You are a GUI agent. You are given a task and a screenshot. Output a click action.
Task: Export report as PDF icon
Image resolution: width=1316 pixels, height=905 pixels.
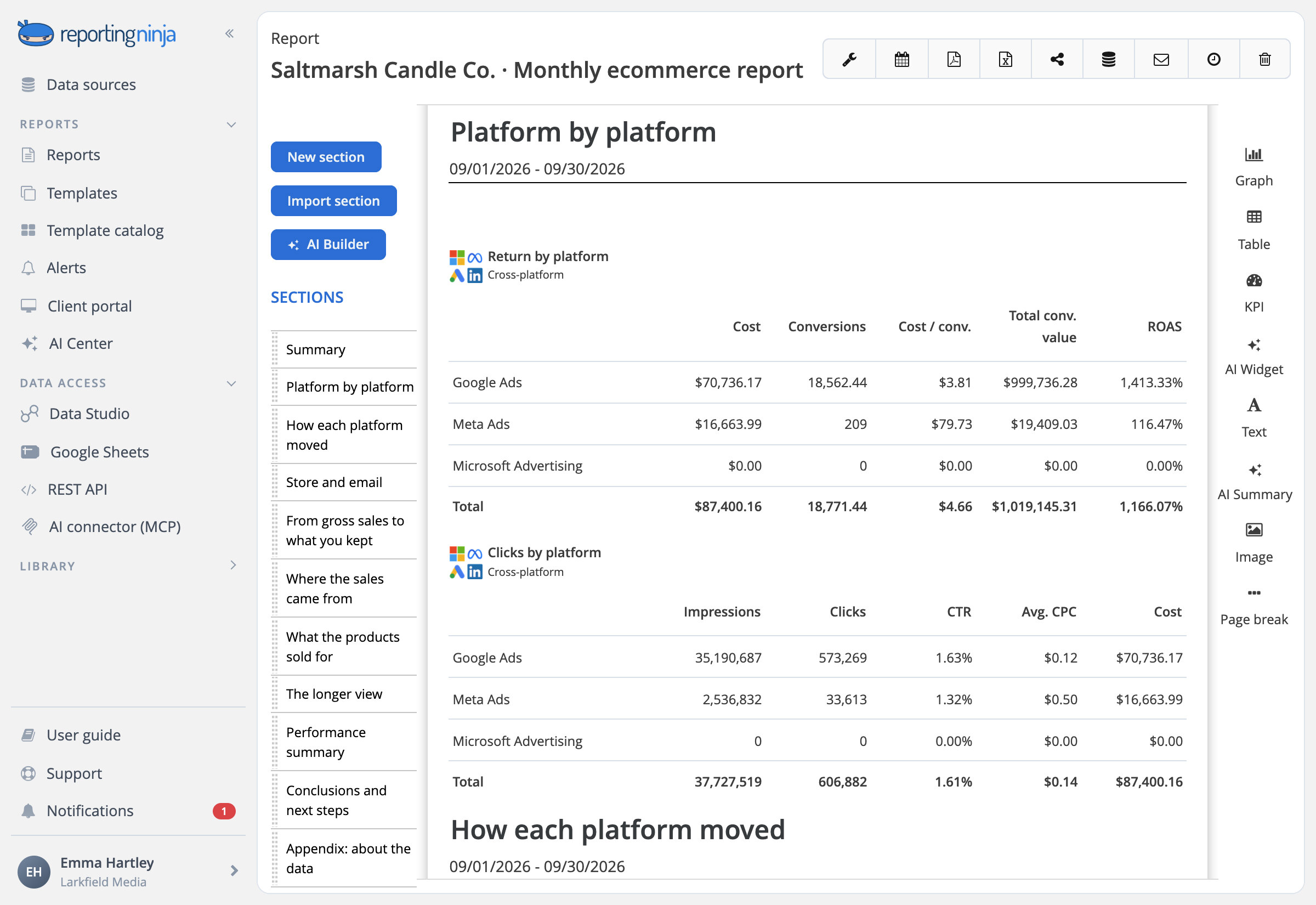point(954,59)
